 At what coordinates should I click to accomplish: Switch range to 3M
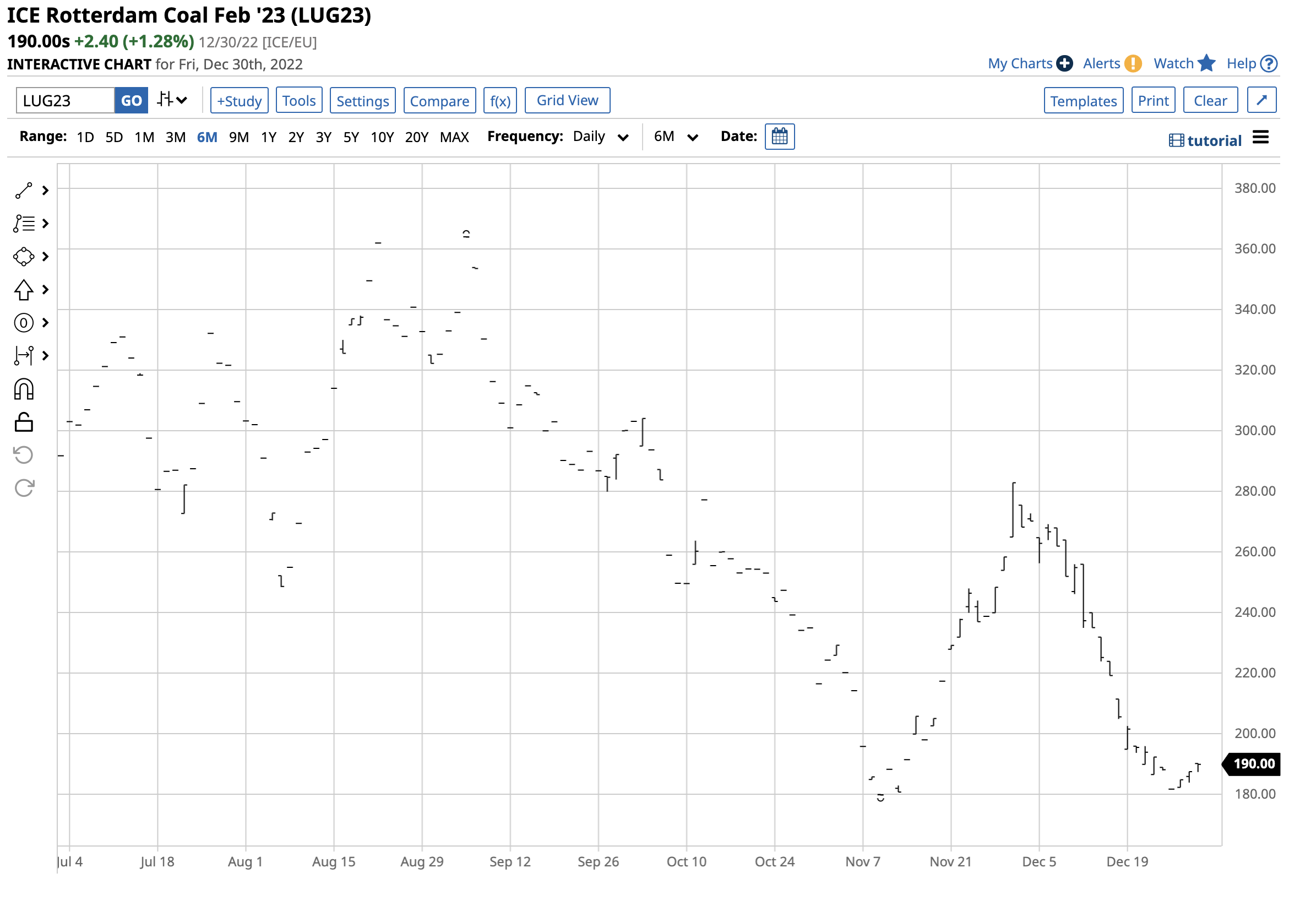pos(176,138)
